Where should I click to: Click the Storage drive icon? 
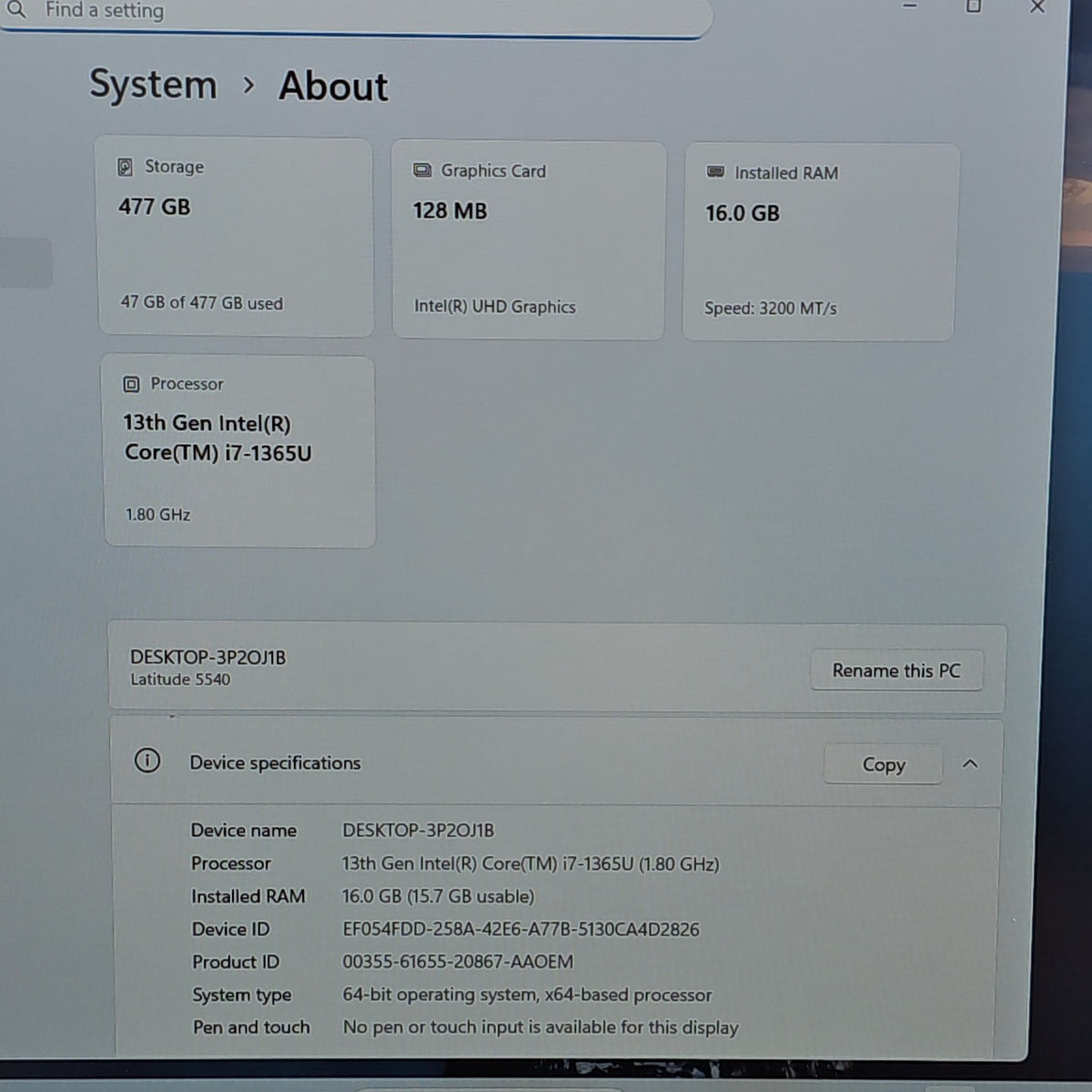tap(126, 167)
